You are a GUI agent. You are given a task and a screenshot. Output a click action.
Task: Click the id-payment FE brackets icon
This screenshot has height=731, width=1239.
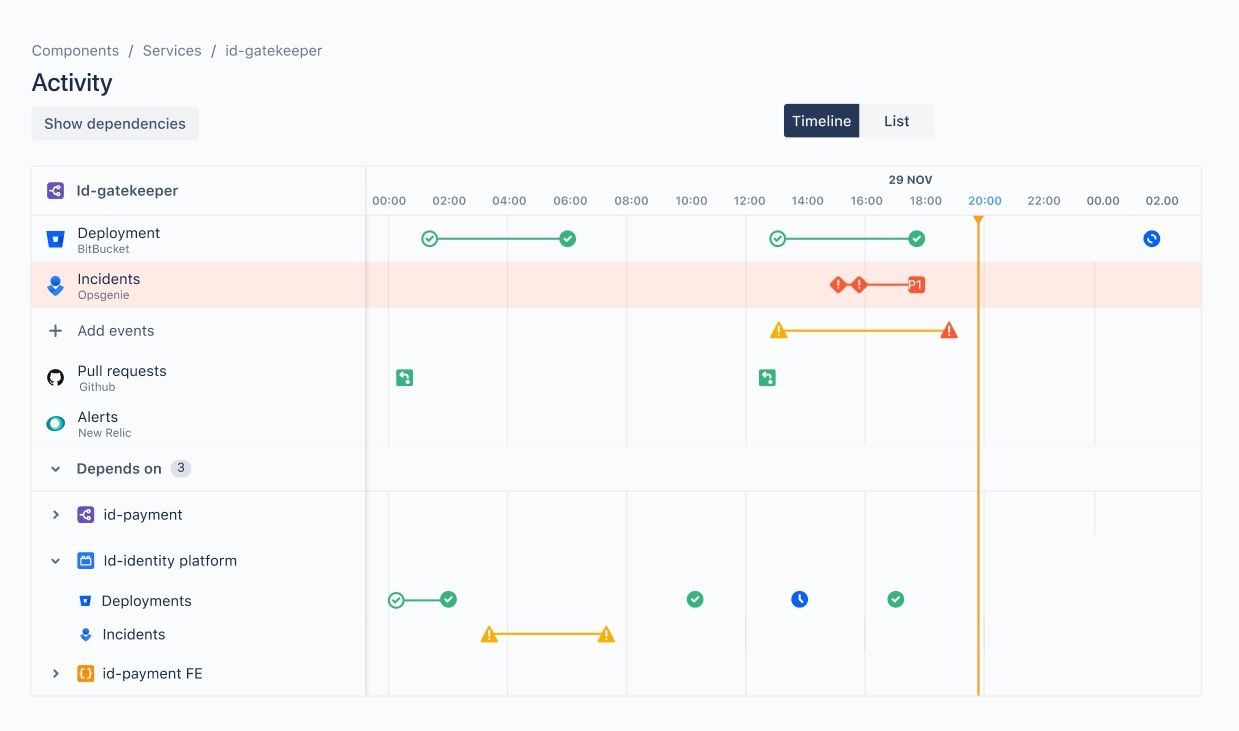[x=84, y=673]
